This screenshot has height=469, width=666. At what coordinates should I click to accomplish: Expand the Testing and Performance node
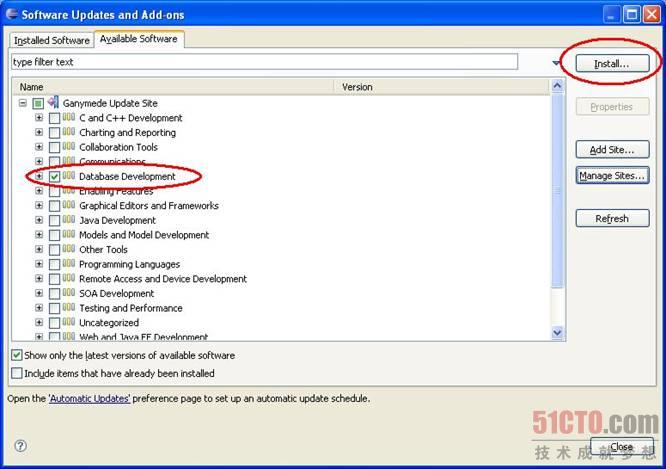(x=39, y=308)
